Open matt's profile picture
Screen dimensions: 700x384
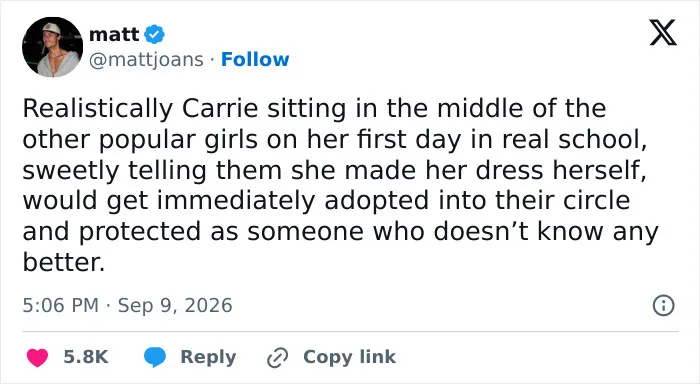[52, 47]
